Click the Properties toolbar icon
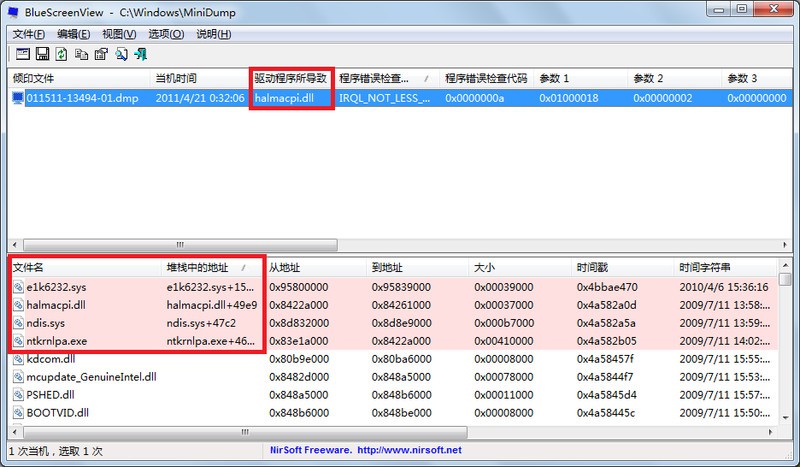Image resolution: width=800 pixels, height=467 pixels. coord(101,54)
